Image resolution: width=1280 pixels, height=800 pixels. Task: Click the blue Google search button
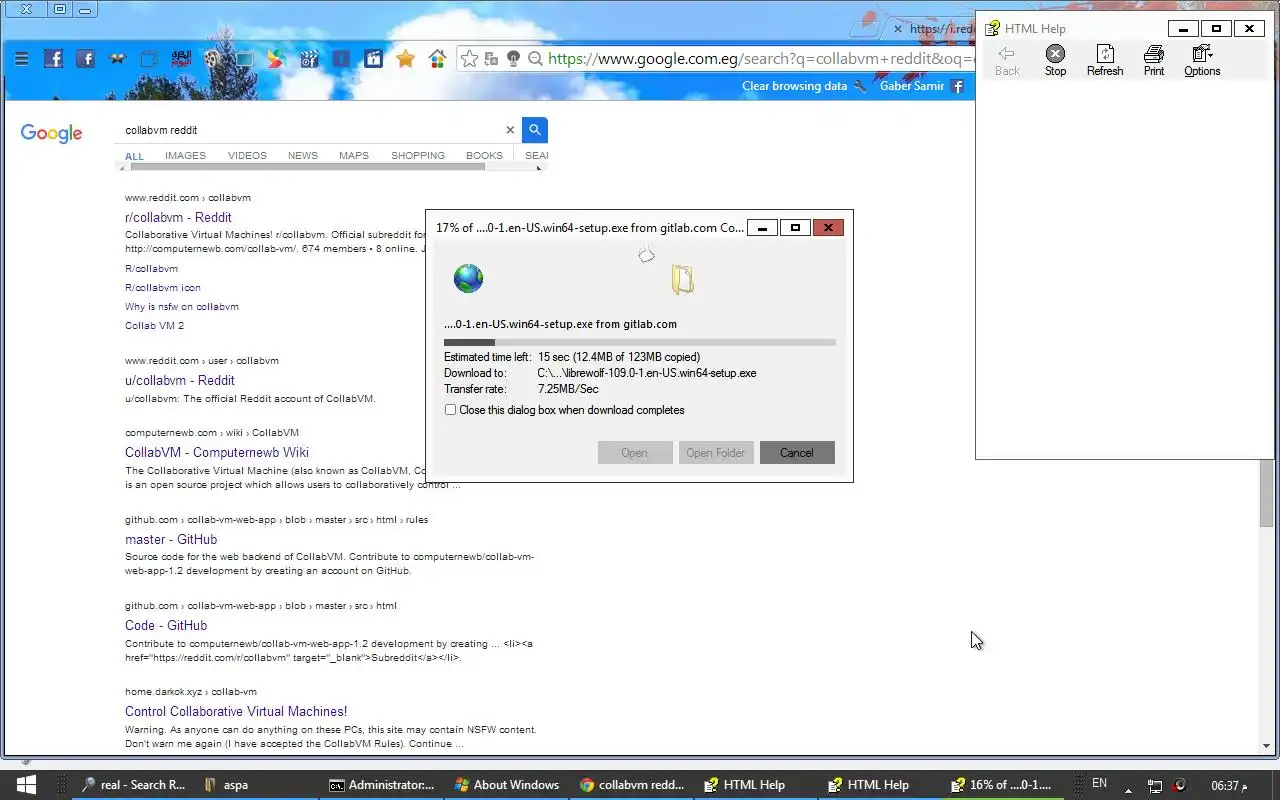pyautogui.click(x=534, y=130)
